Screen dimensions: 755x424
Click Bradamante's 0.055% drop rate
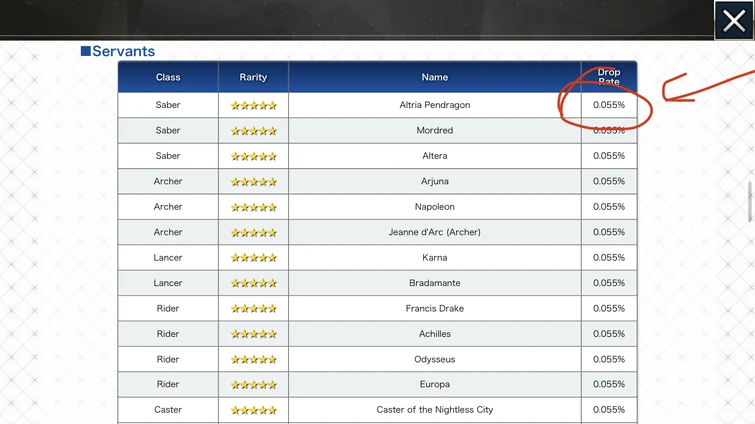[x=609, y=283]
